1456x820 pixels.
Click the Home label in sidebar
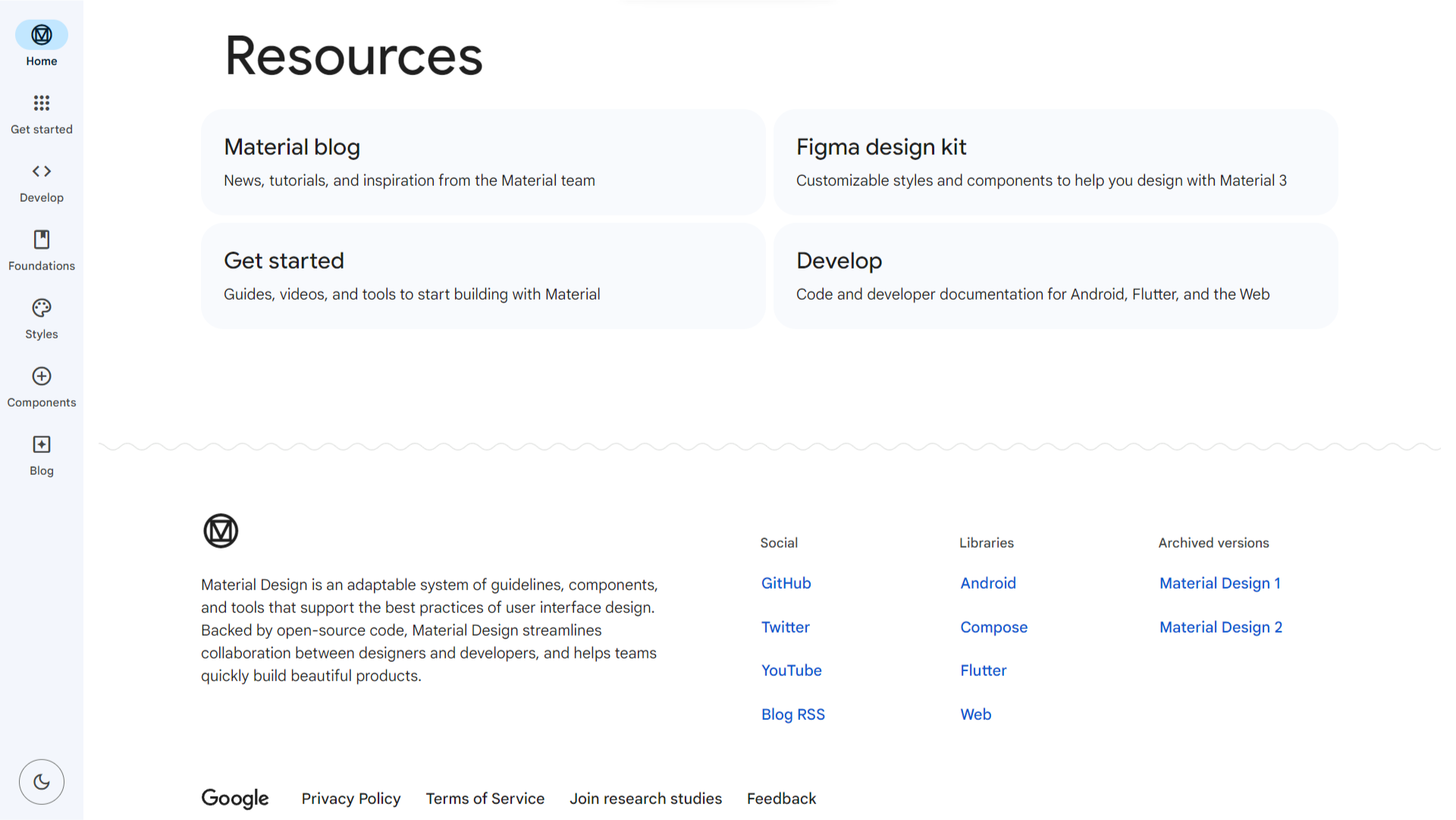tap(42, 61)
